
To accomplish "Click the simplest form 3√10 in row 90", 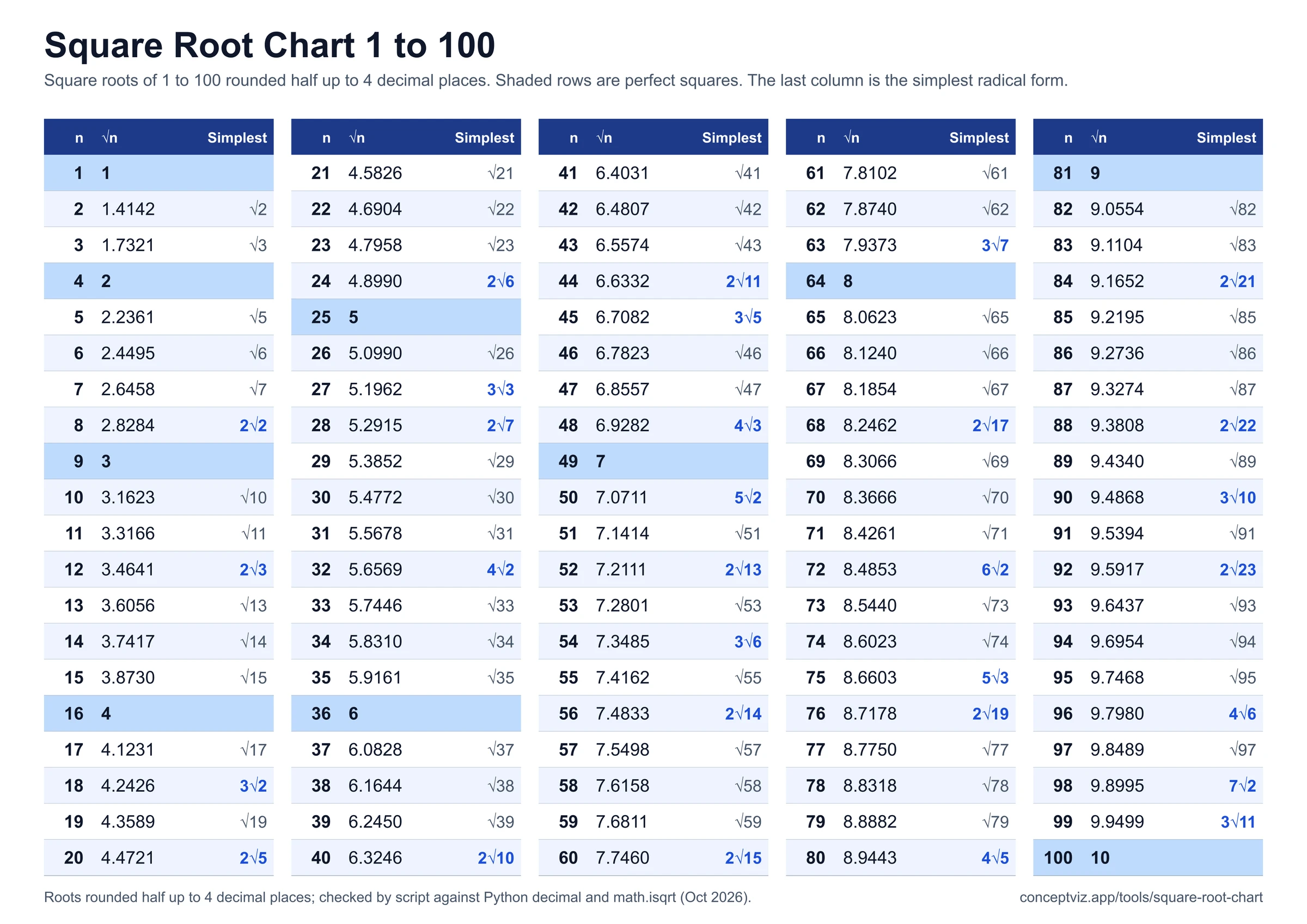I will pos(1237,498).
